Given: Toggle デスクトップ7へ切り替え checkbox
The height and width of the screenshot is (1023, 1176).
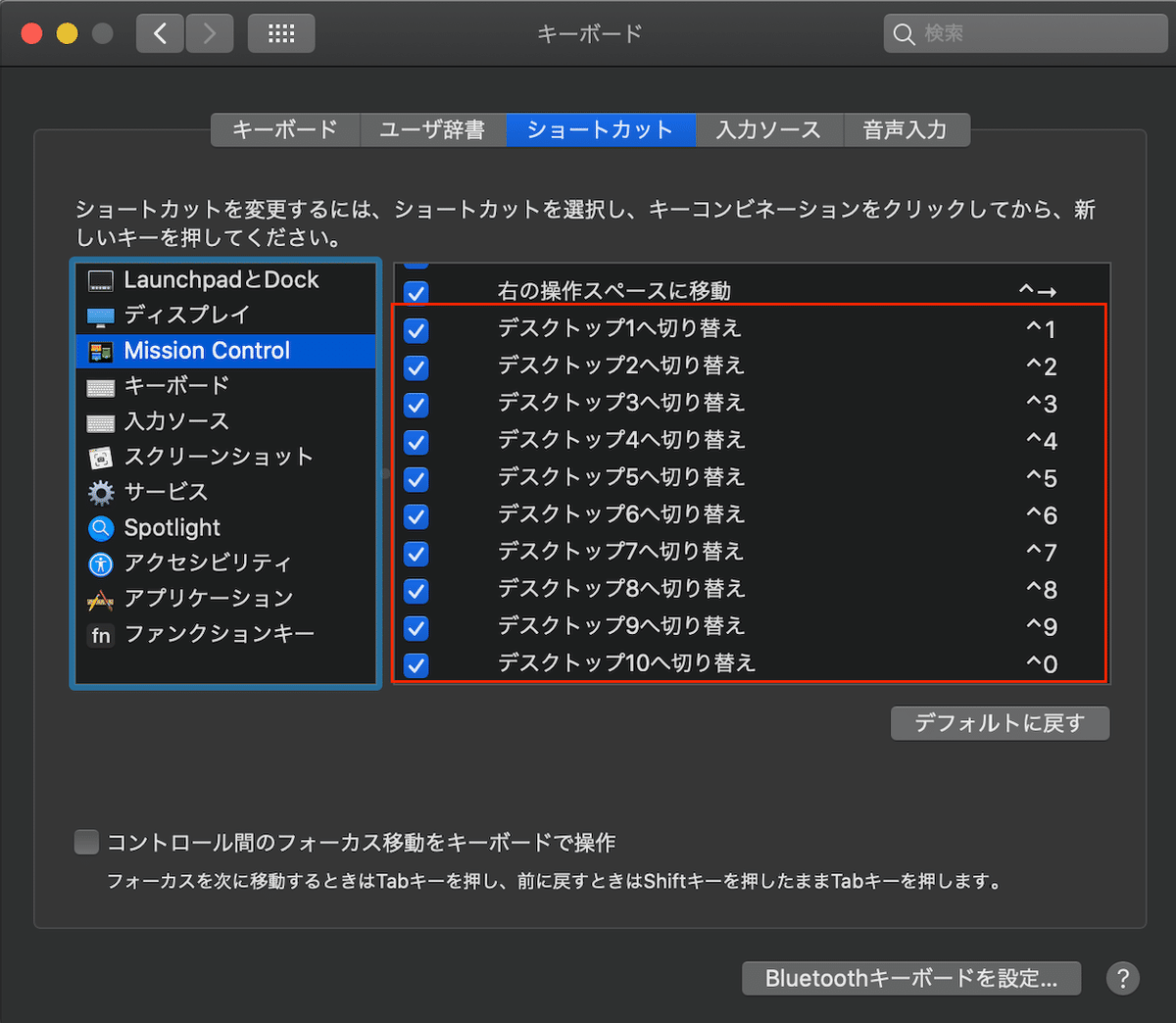Looking at the screenshot, I should click(416, 554).
